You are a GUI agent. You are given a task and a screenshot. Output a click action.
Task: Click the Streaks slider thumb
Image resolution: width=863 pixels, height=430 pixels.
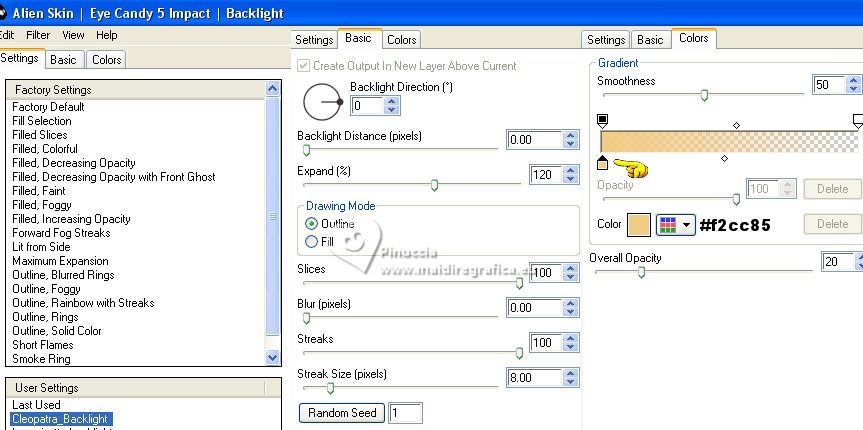click(x=519, y=353)
